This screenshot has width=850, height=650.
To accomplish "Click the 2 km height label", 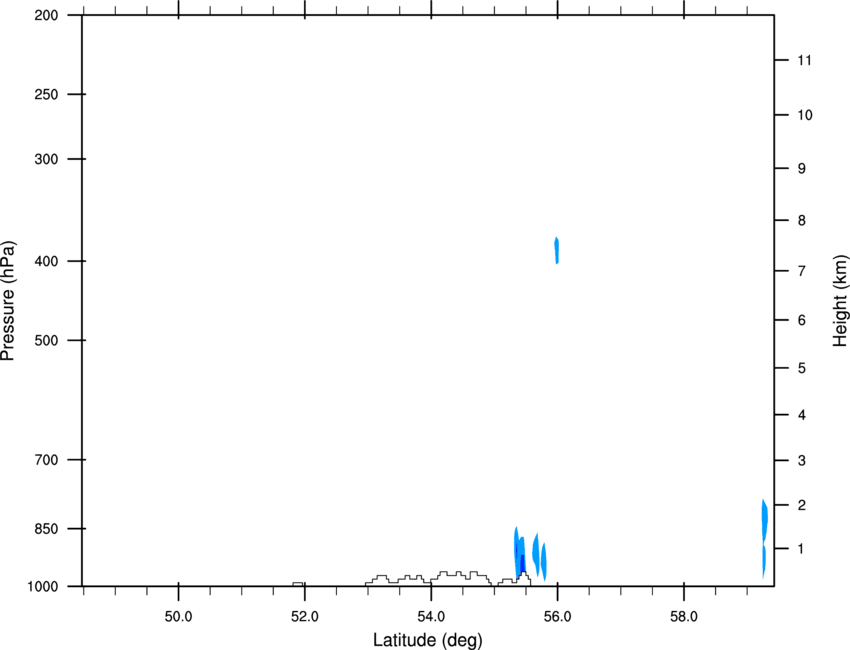I will [x=802, y=505].
